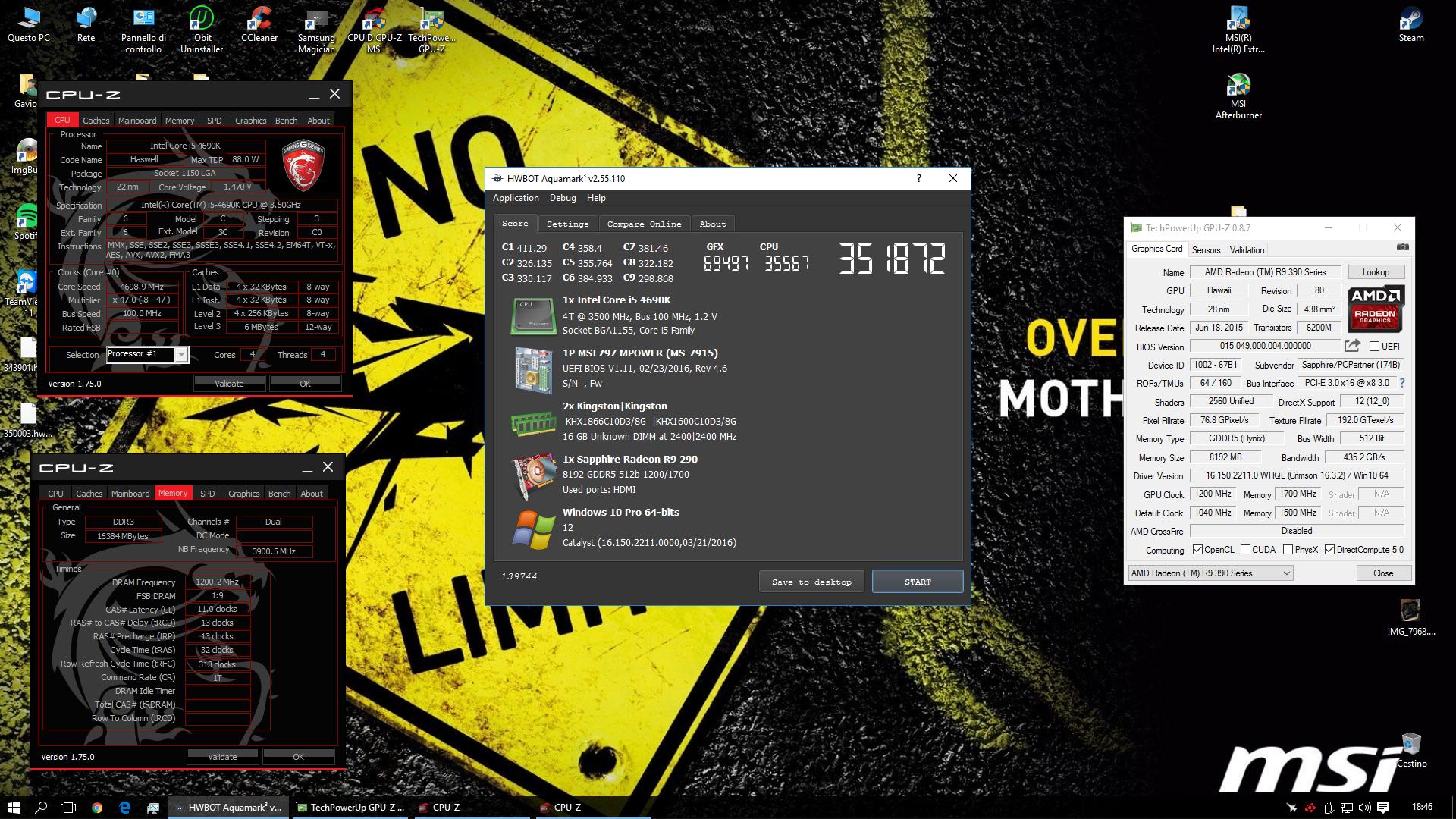Open the Rete desktop icon

86,24
